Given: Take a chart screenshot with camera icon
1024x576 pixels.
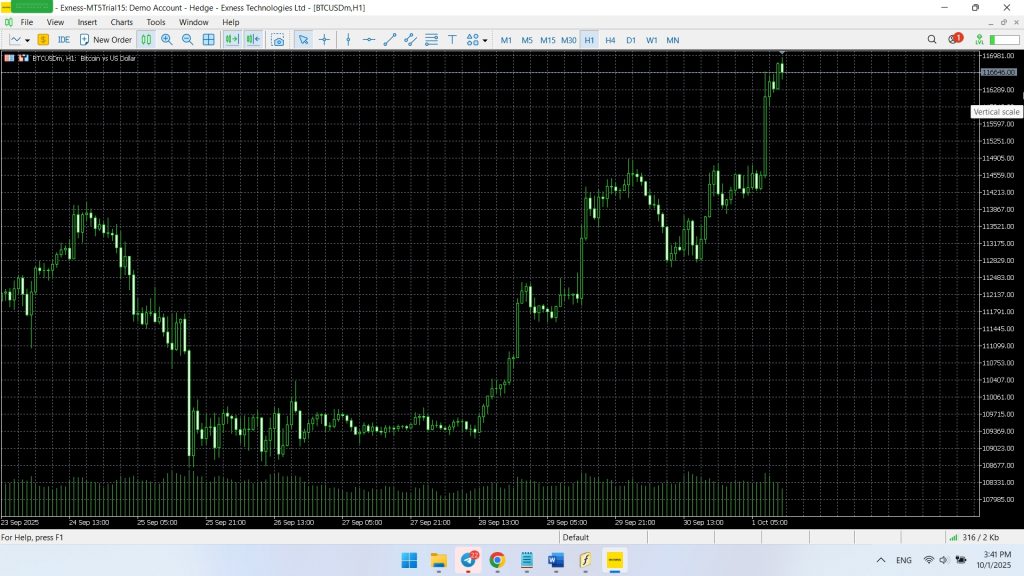Looking at the screenshot, I should point(277,40).
